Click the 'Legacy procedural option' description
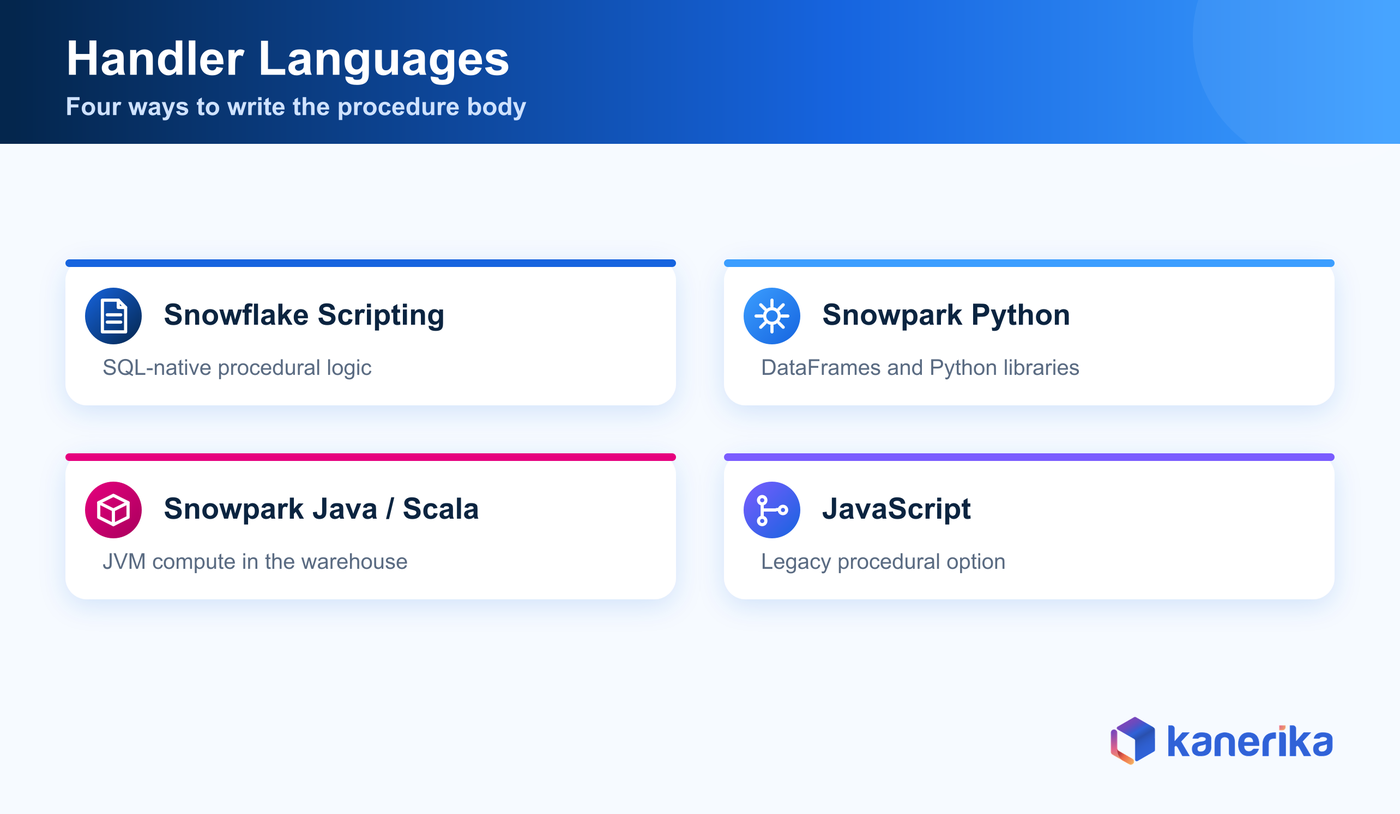 tap(883, 562)
